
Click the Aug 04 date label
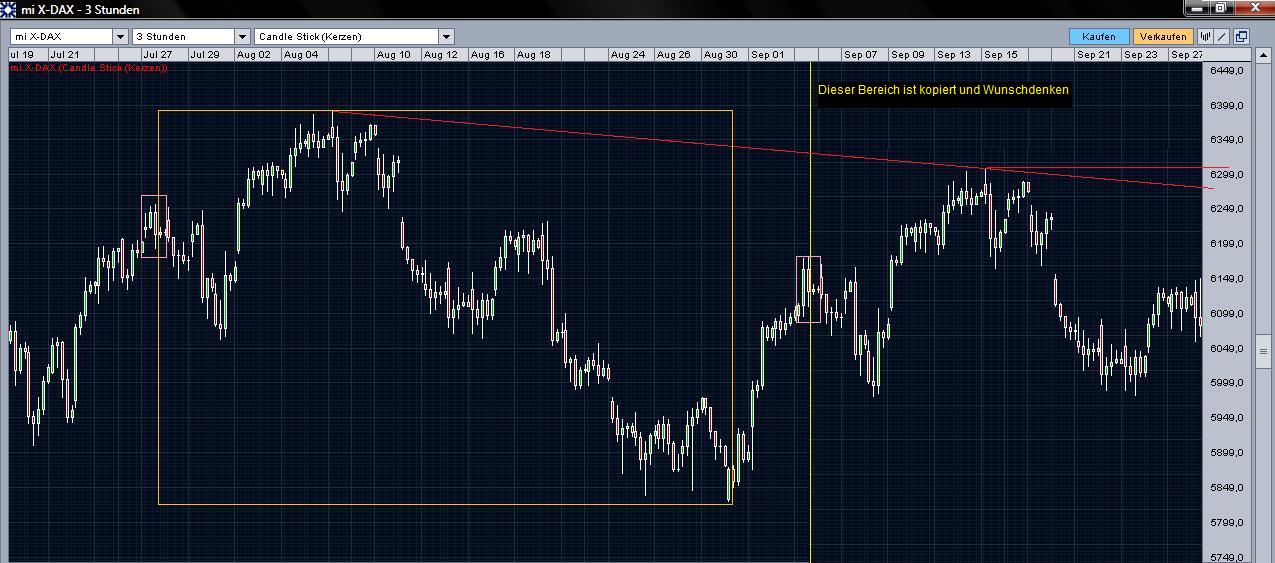click(x=301, y=55)
